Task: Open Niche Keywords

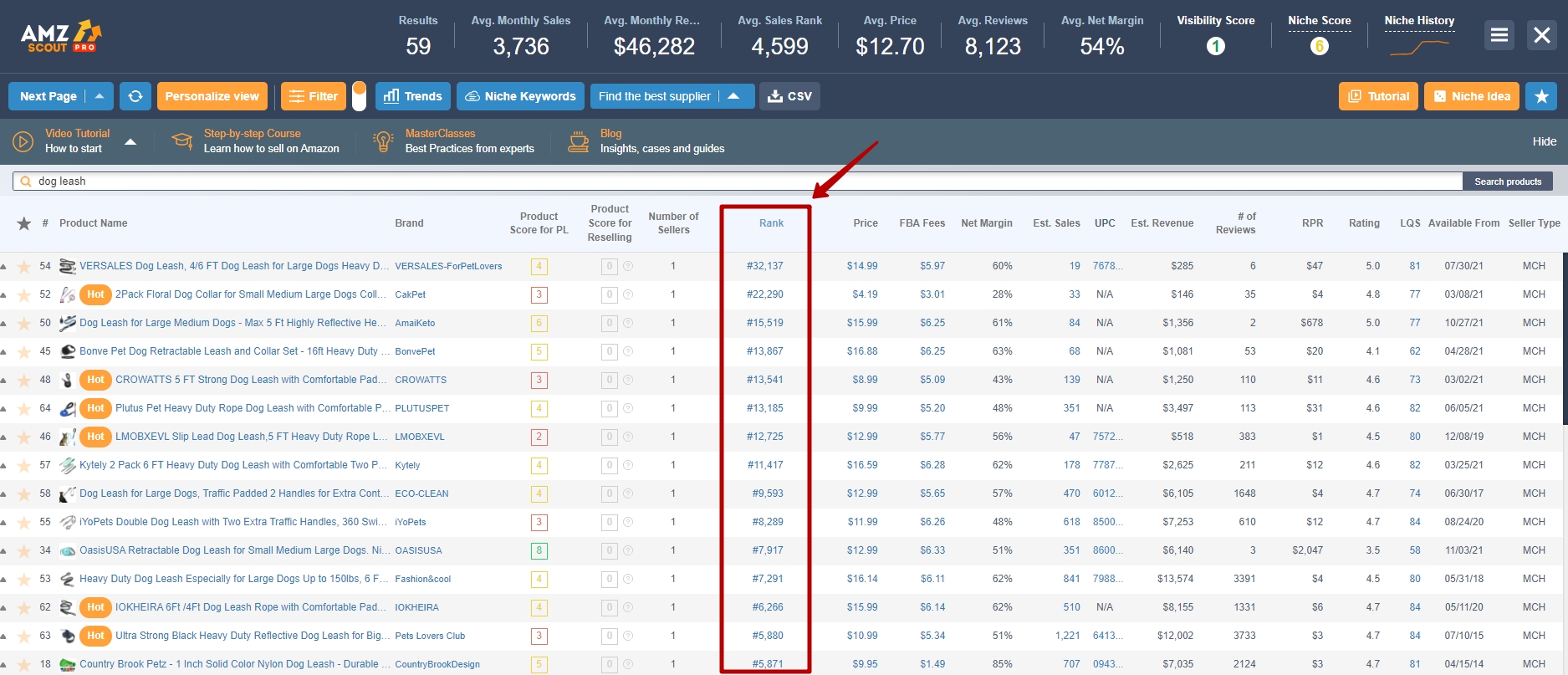Action: 520,96
